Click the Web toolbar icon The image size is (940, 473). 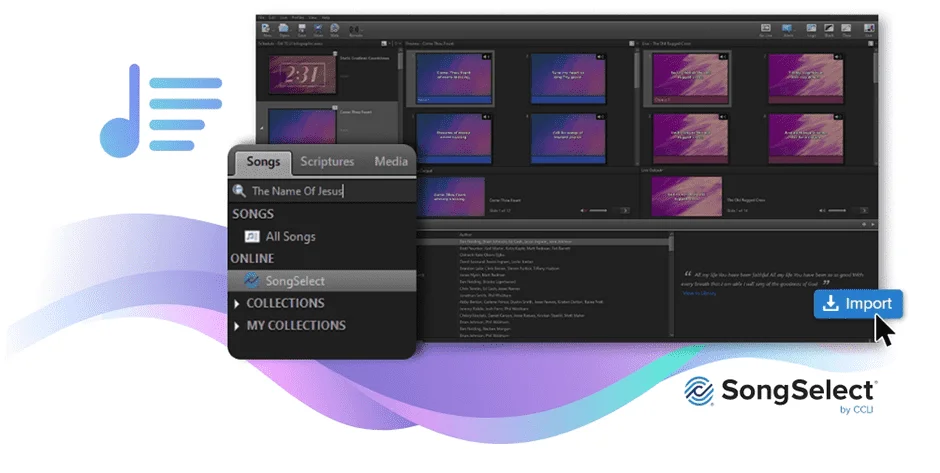pyautogui.click(x=335, y=29)
